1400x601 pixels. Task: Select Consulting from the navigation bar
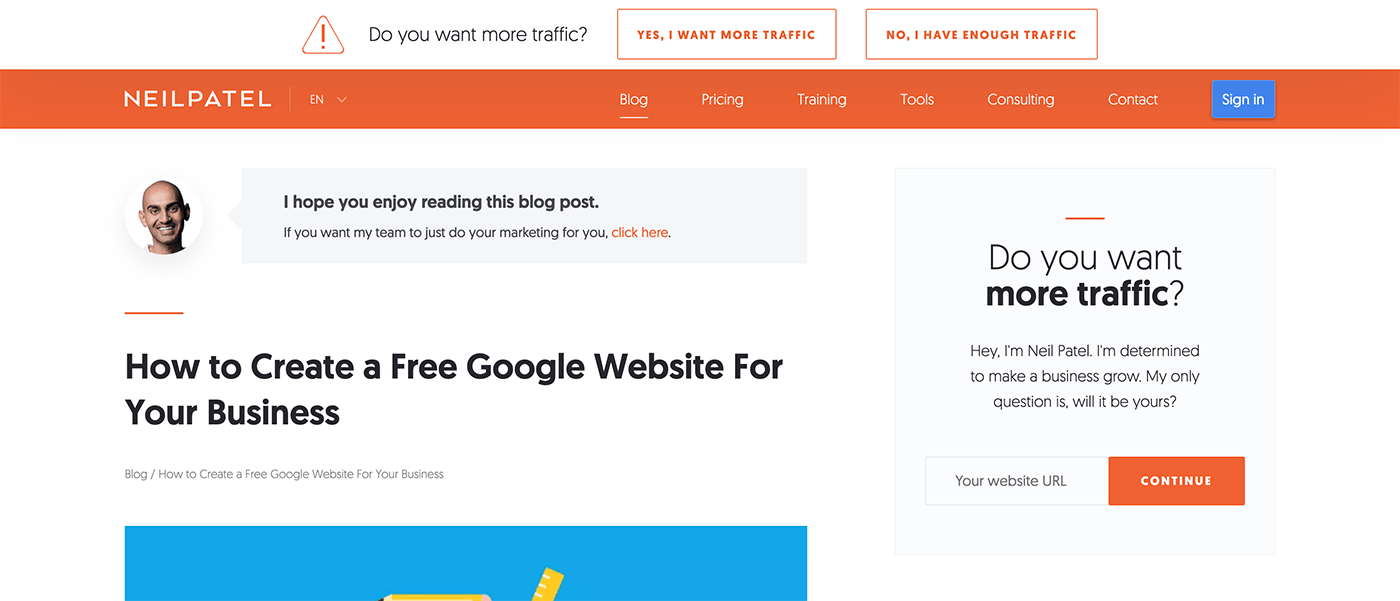point(1020,99)
